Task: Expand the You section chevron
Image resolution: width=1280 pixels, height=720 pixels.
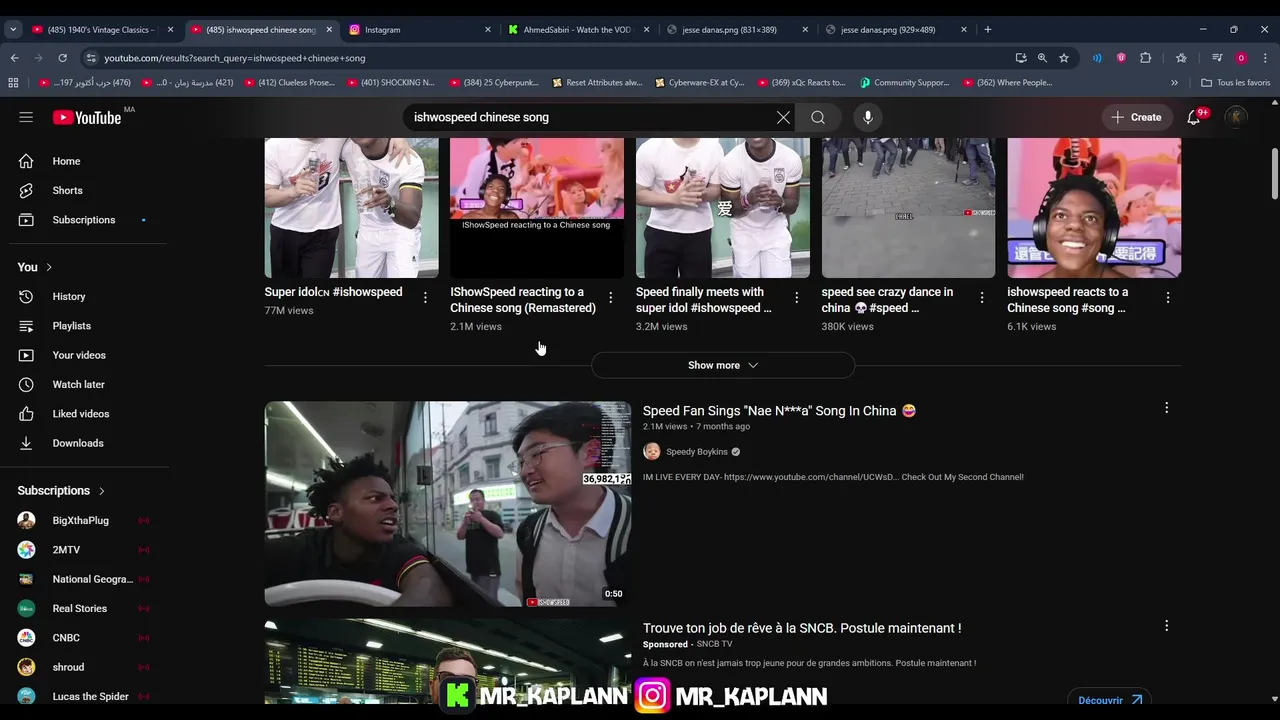Action: pos(48,267)
